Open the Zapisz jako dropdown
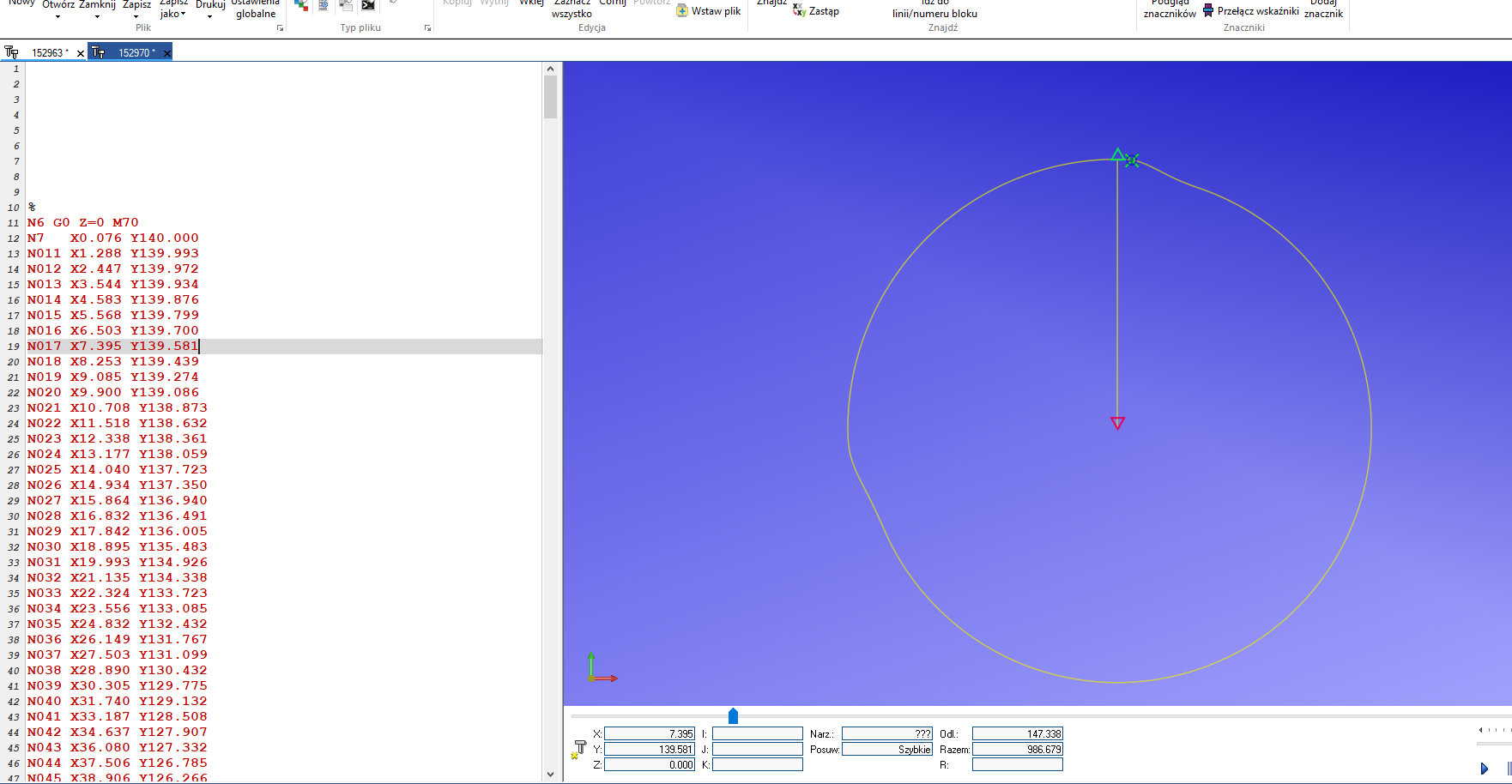 point(173,9)
